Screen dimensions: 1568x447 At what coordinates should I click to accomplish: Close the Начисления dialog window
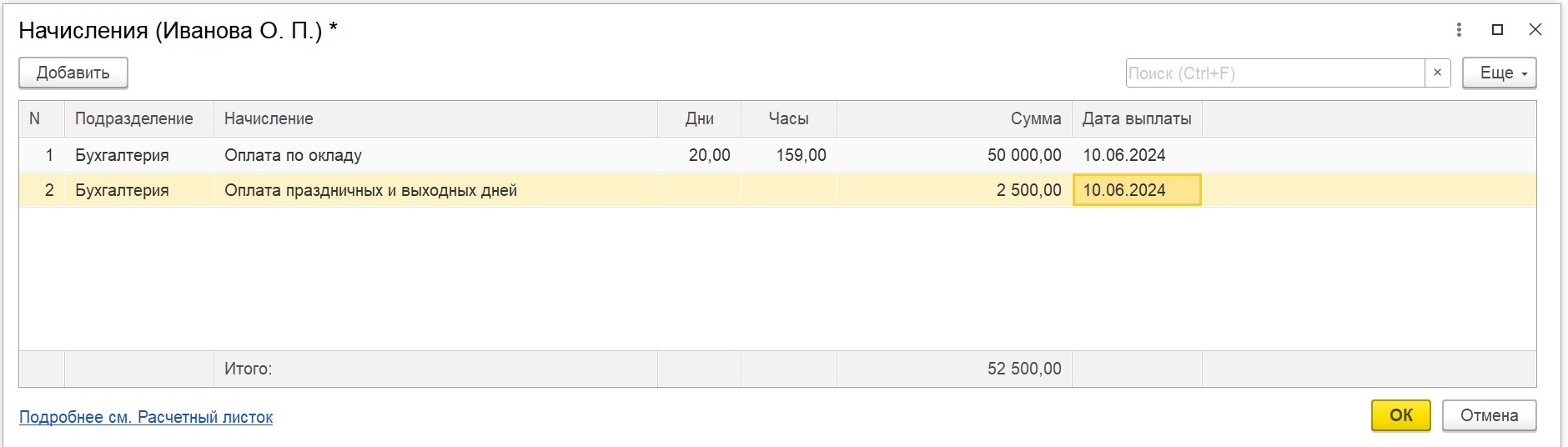[1535, 30]
